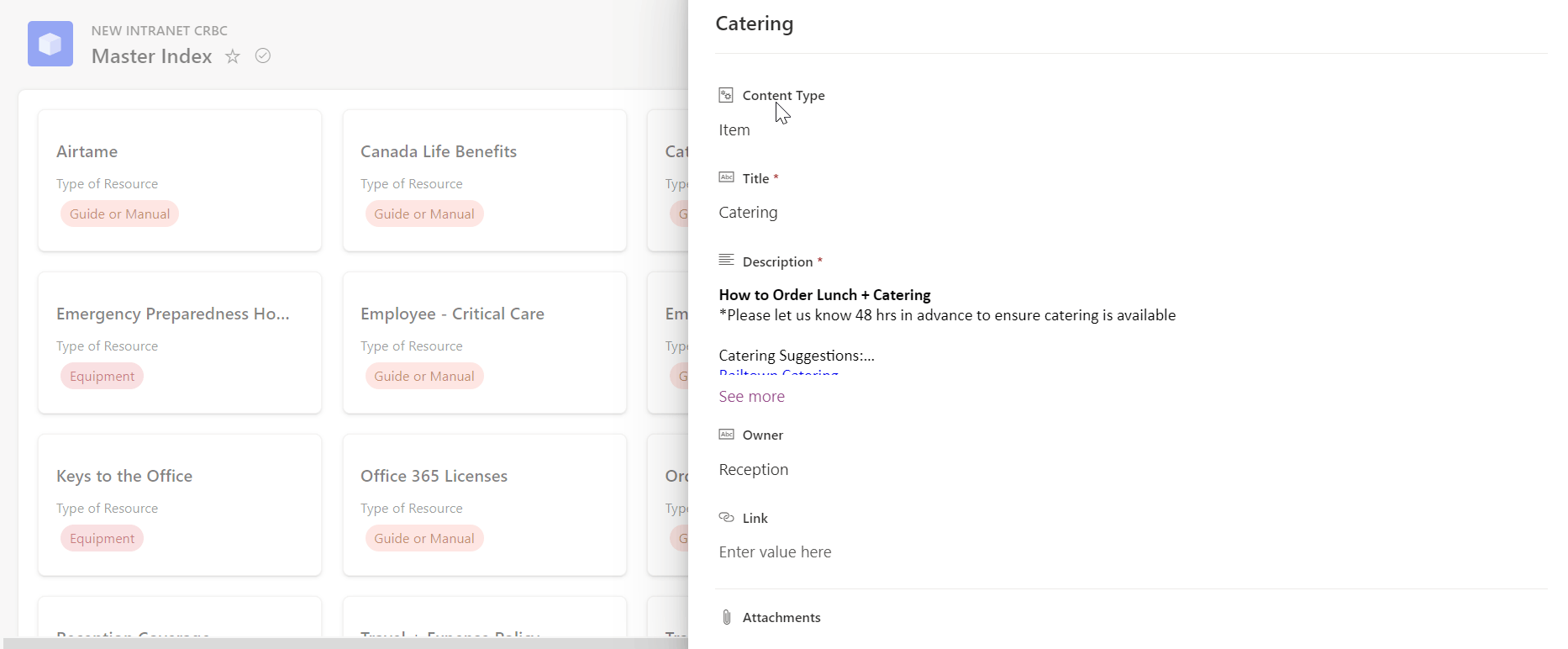The height and width of the screenshot is (649, 1568).
Task: Click the Link field input box
Action: tap(1126, 552)
